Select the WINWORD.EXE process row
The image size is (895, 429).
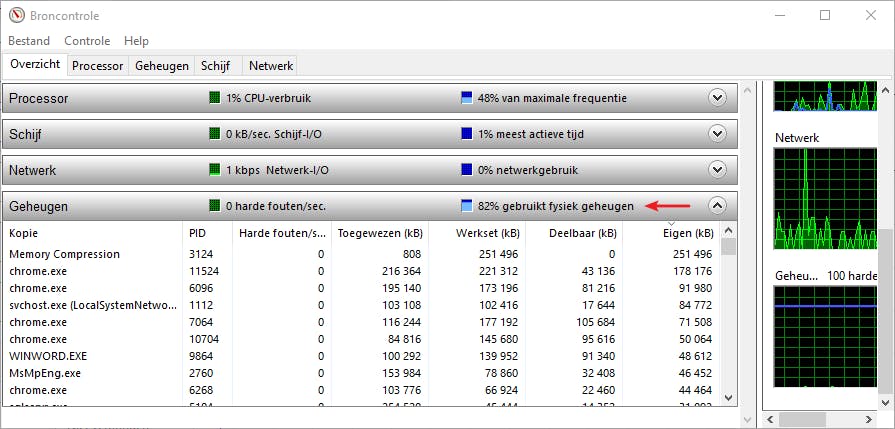(x=50, y=355)
